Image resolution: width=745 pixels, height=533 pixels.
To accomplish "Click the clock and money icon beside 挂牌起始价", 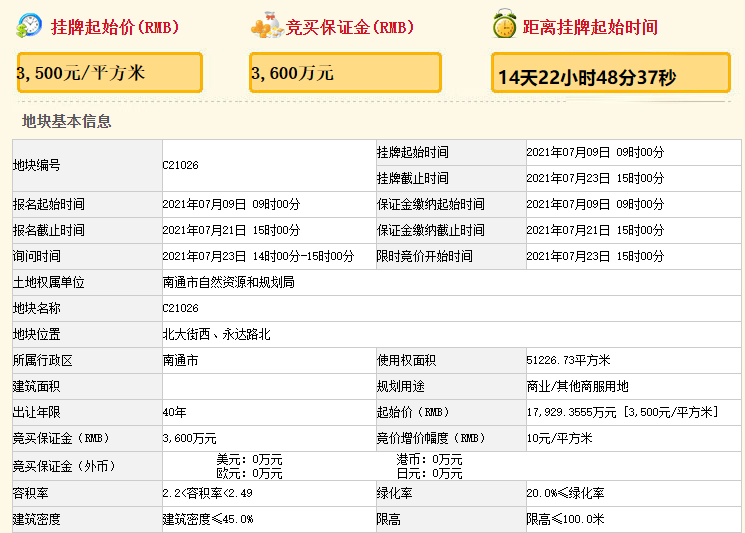I will [x=29, y=26].
